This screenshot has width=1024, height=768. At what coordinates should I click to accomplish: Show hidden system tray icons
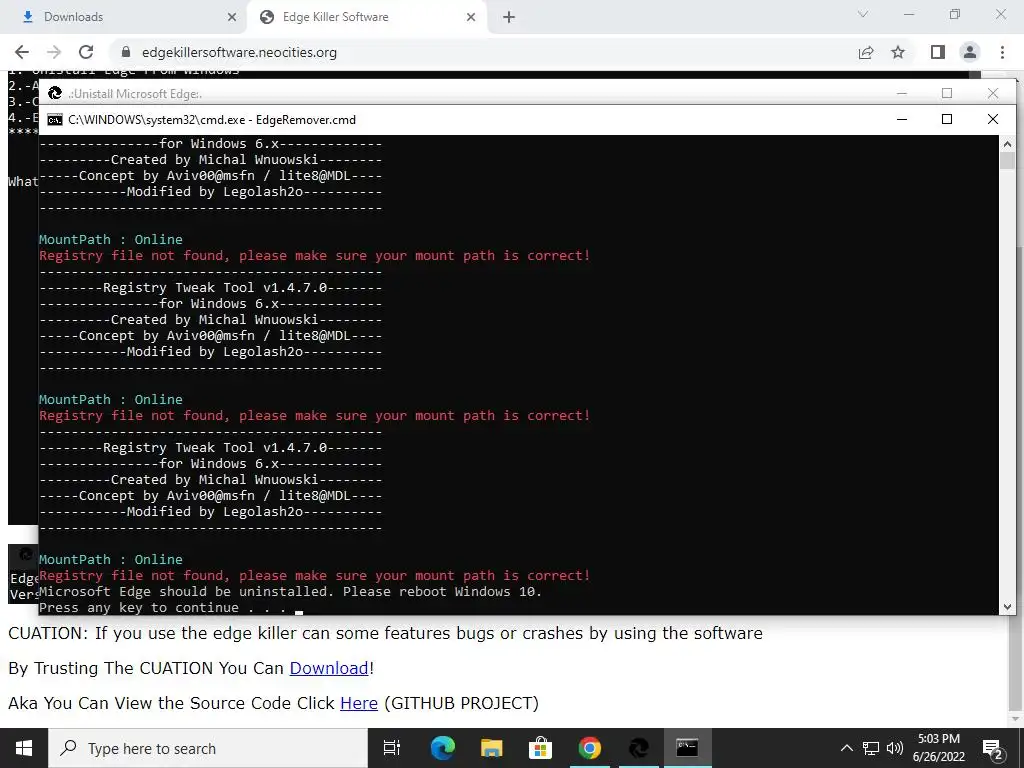pyautogui.click(x=846, y=748)
